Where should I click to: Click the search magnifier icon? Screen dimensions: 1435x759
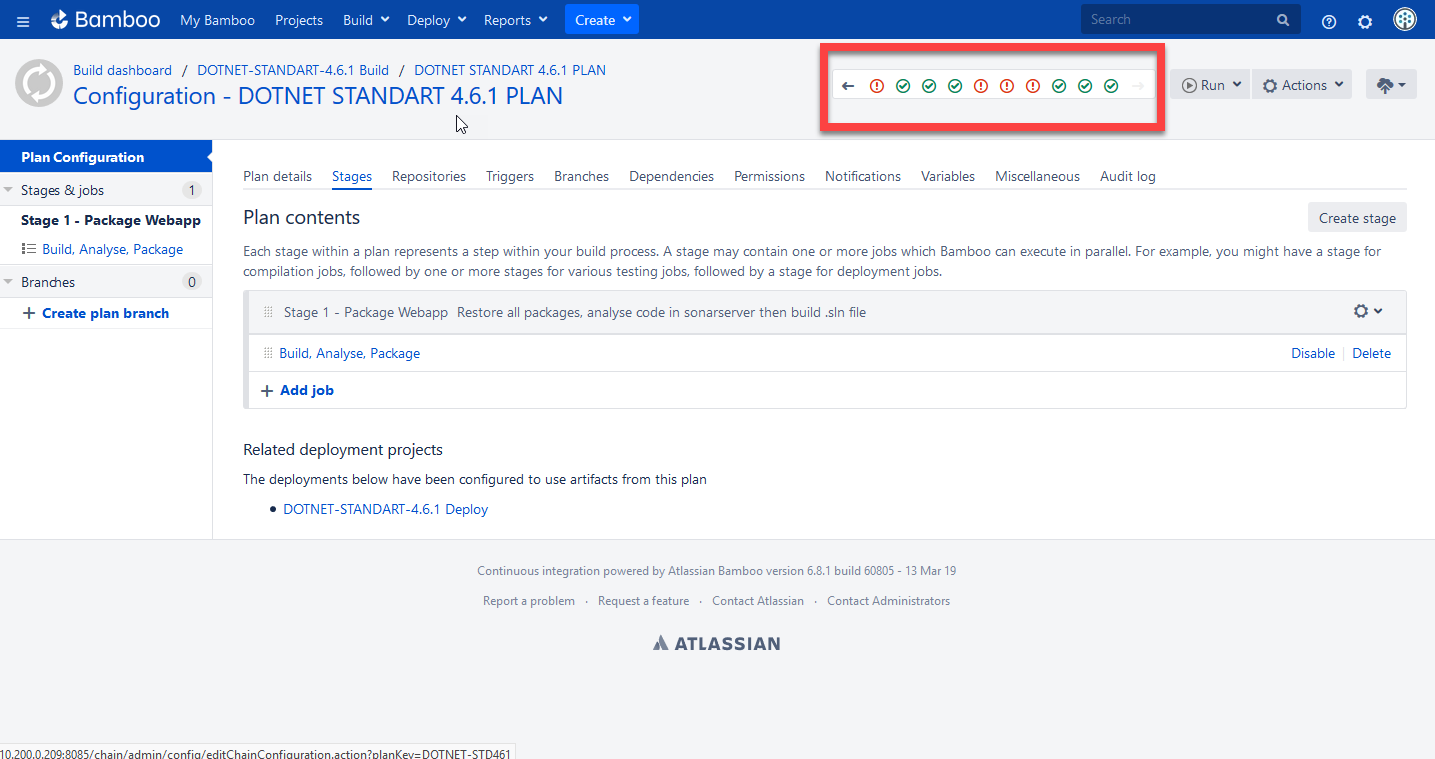[x=1283, y=20]
